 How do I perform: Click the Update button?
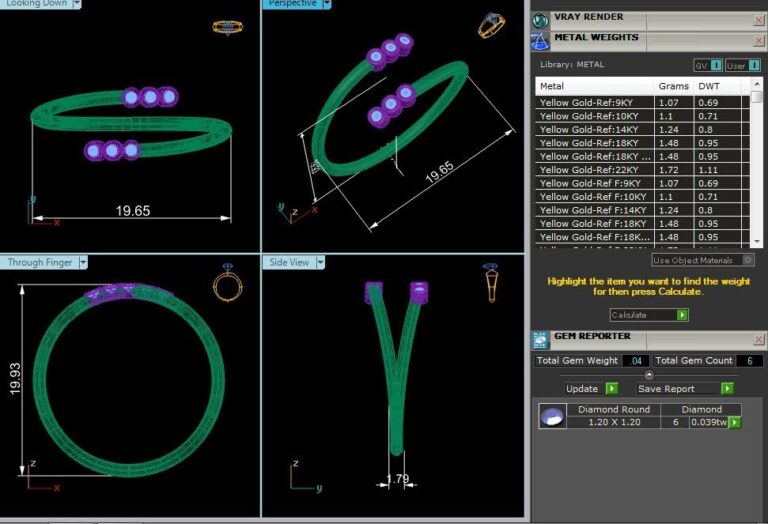(x=591, y=388)
